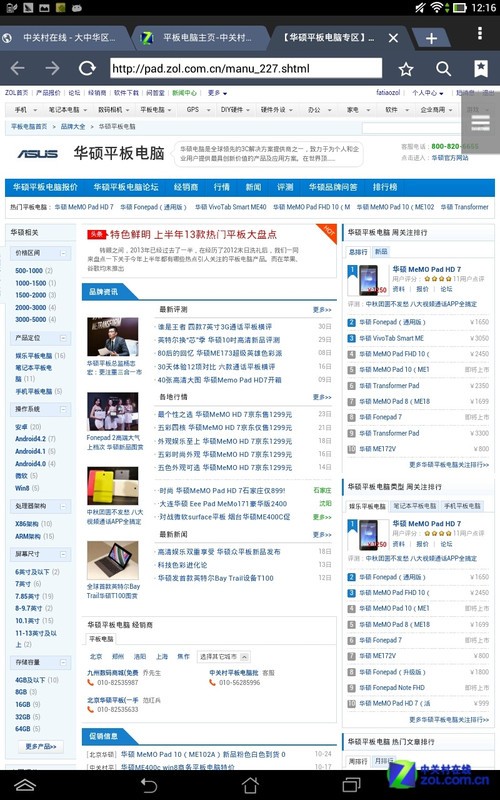The width and height of the screenshot is (500, 800).
Task: Open the gray hamburger side menu
Action: pyautogui.click(x=481, y=123)
